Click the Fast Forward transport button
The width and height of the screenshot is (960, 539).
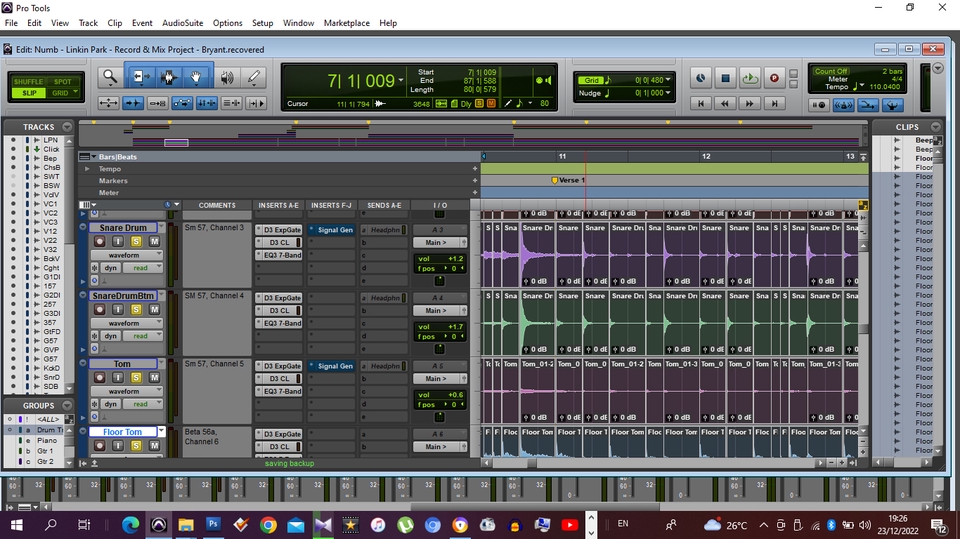750,104
